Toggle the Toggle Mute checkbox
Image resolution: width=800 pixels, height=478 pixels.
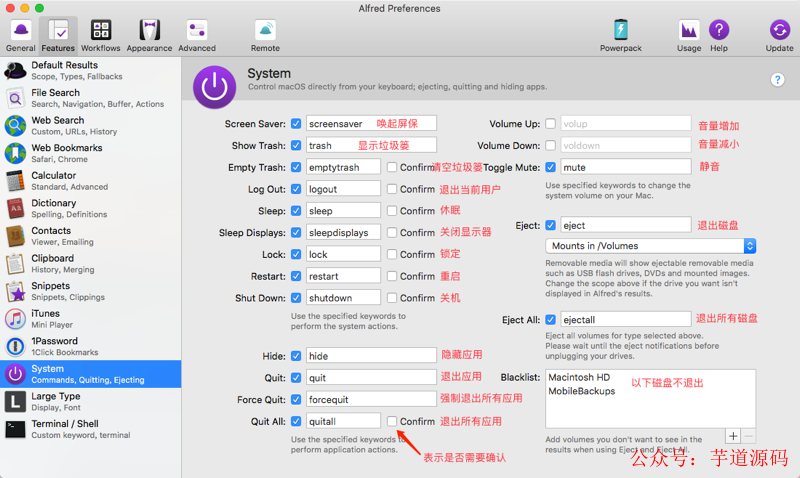click(551, 167)
